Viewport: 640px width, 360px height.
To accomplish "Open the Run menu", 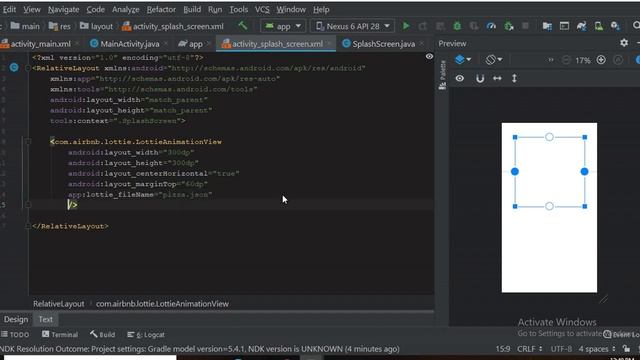I will (215, 9).
